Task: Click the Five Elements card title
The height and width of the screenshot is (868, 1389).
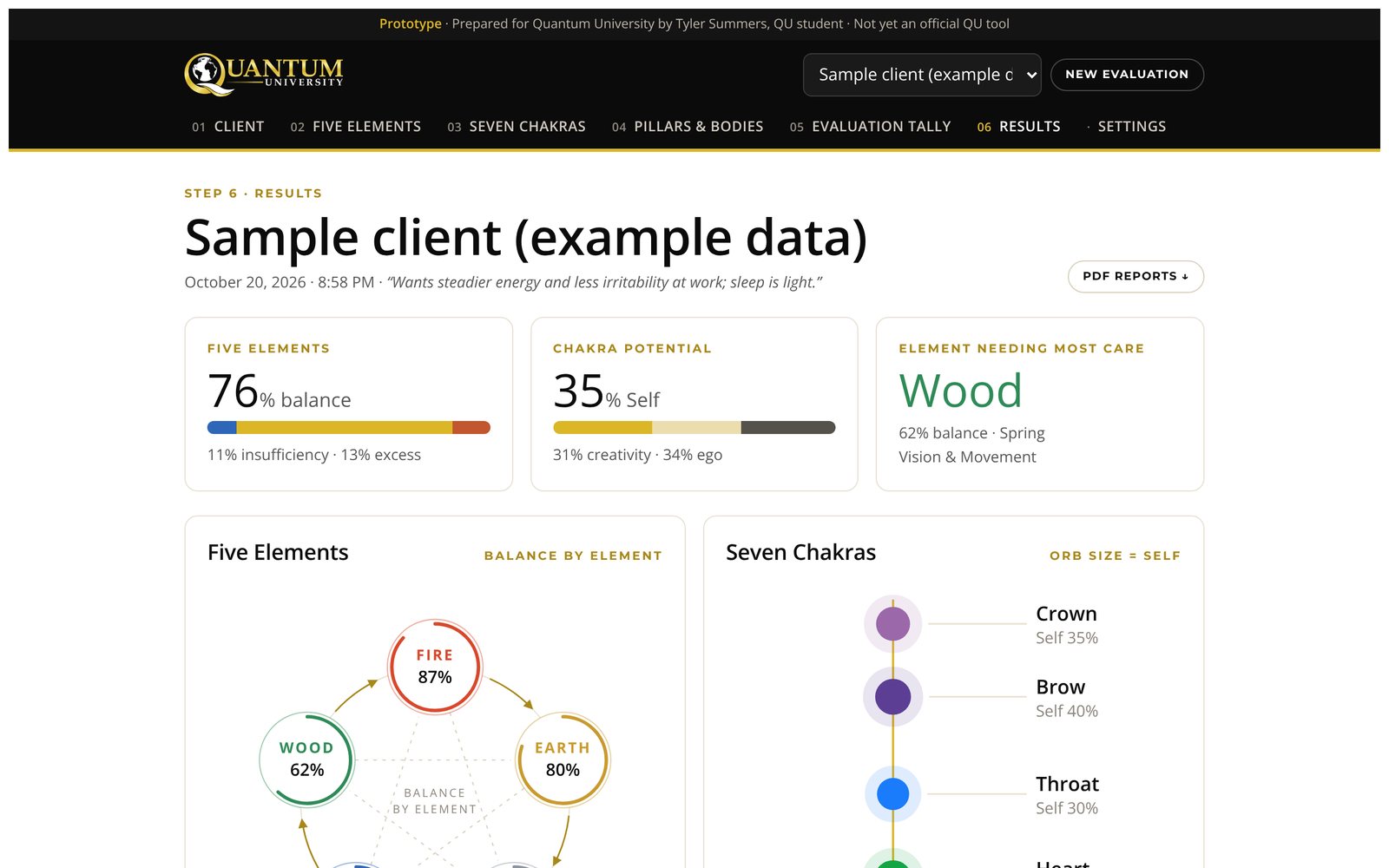Action: pyautogui.click(x=278, y=553)
